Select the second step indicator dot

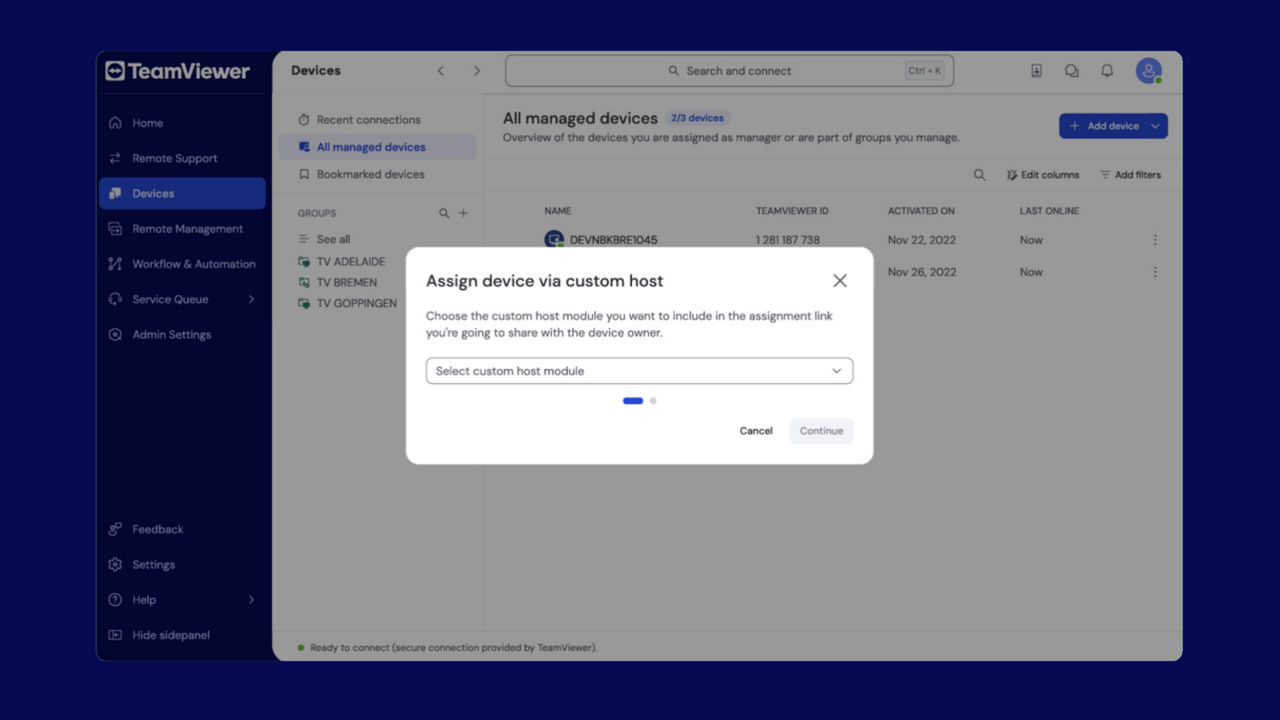[x=653, y=401]
